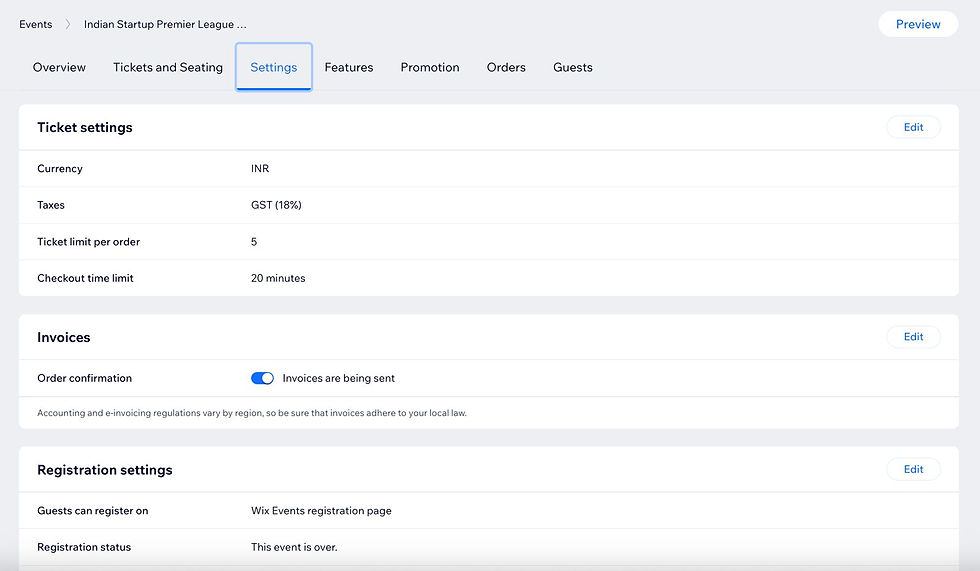Toggle the order confirmation invoices switch
Image resolution: width=980 pixels, height=571 pixels.
(262, 378)
